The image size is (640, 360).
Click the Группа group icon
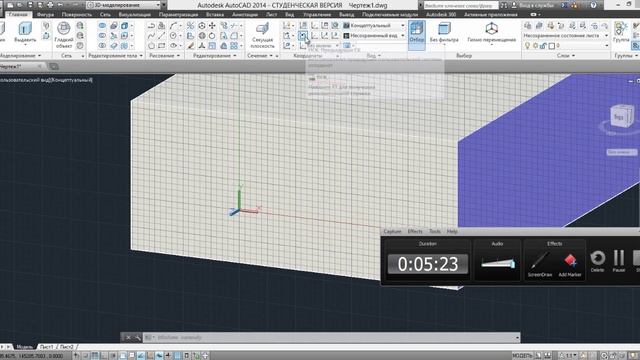click(621, 32)
